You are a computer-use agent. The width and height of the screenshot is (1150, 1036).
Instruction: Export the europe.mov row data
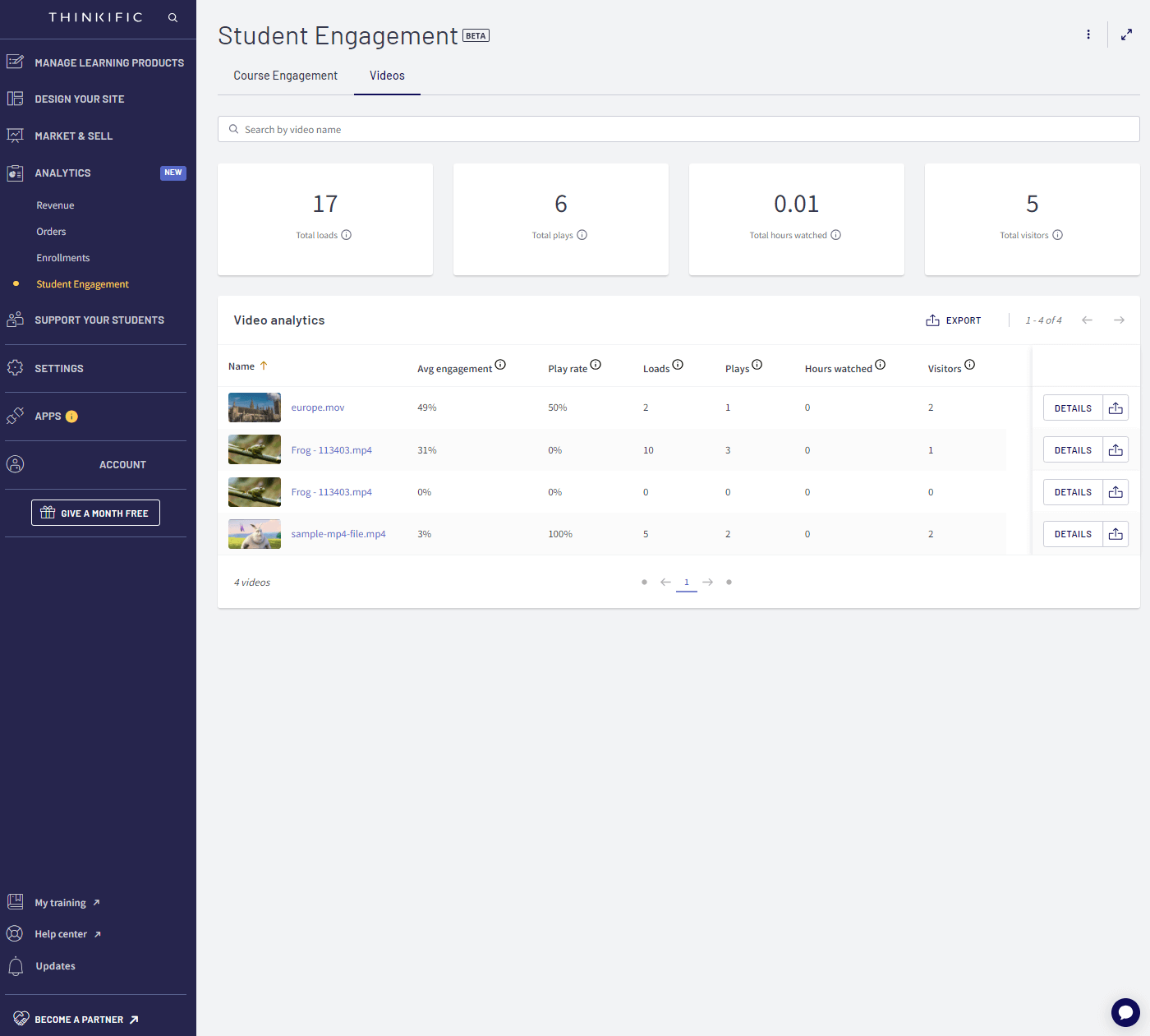(1115, 407)
